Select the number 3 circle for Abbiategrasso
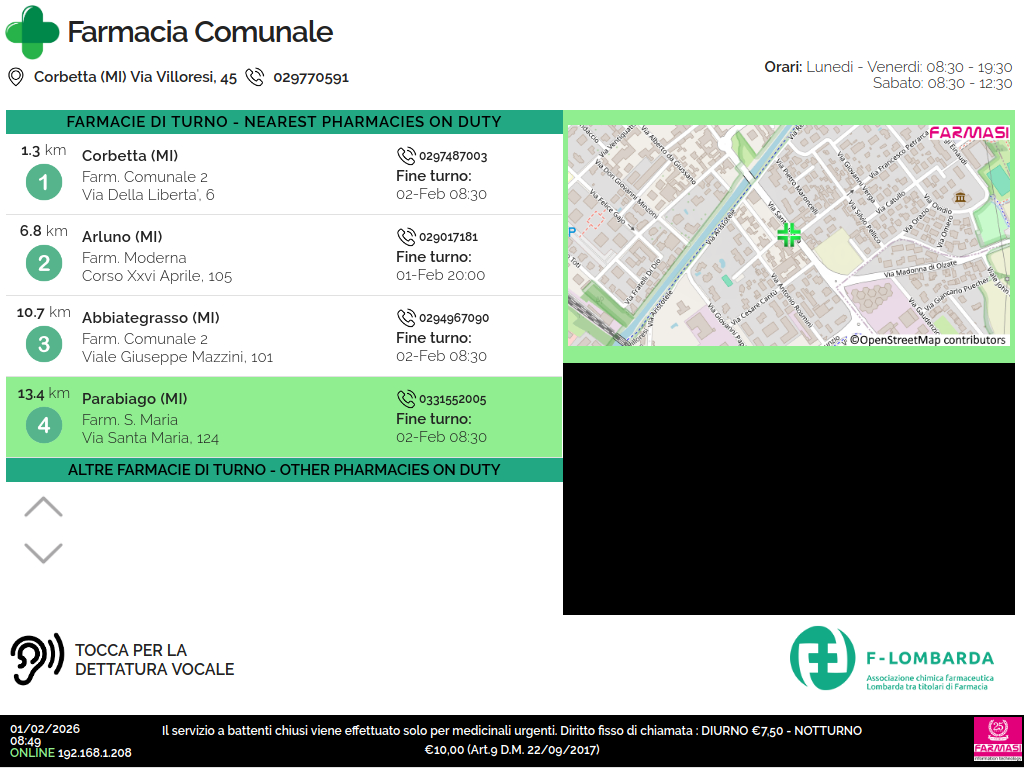Viewport: 1024px width, 768px height. tap(44, 344)
